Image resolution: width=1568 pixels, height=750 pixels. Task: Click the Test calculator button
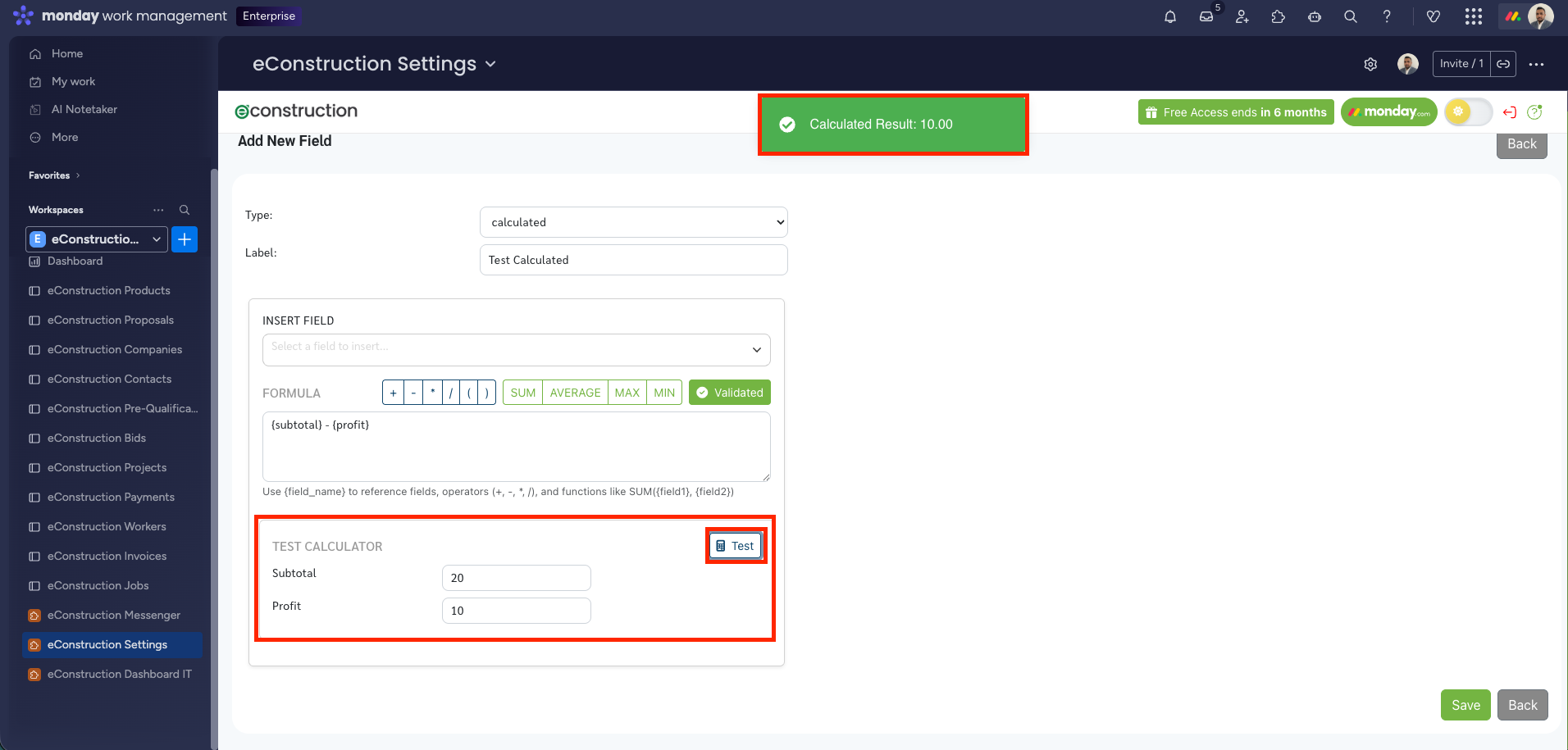[736, 546]
